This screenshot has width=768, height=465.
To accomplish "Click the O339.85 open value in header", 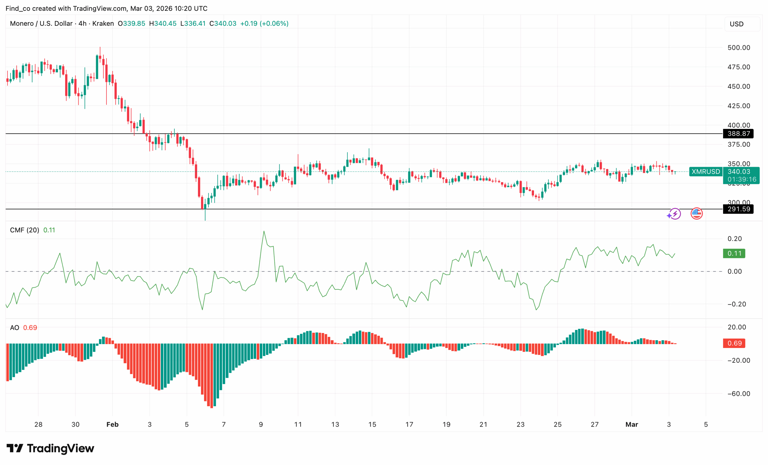I will (132, 24).
